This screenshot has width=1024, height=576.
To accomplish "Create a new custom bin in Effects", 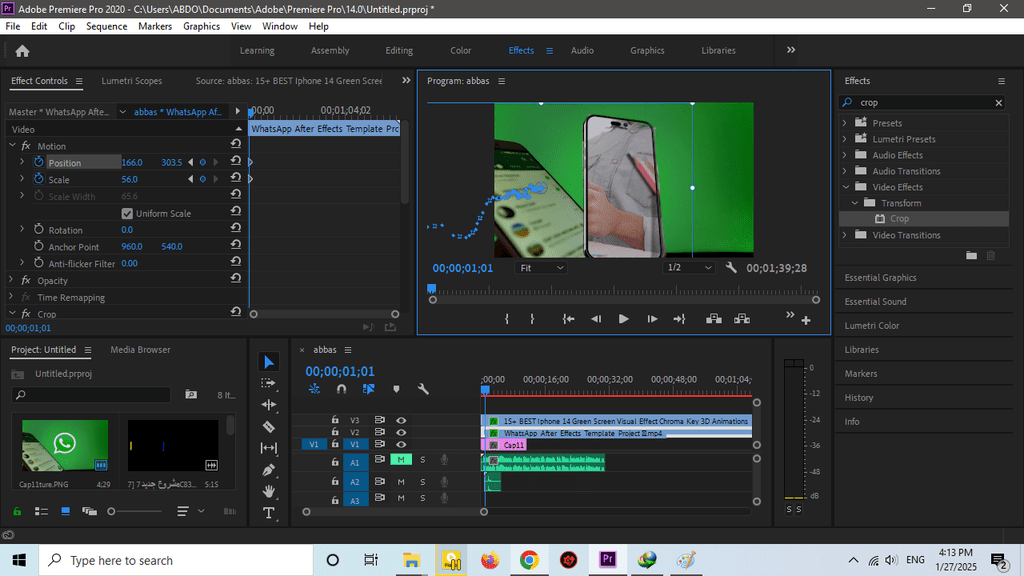I will [x=971, y=255].
